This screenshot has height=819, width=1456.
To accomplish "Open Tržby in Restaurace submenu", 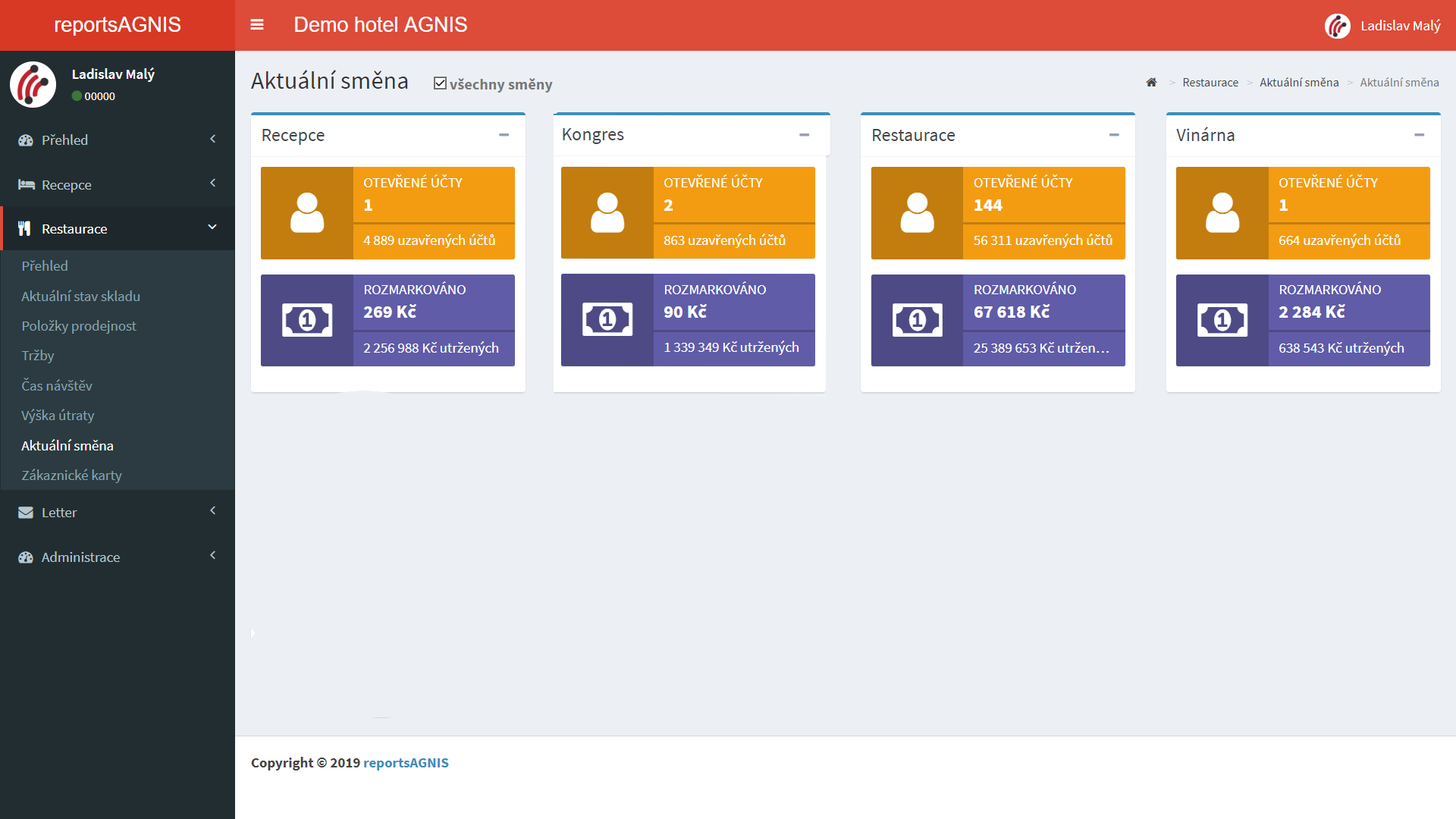I will coord(38,356).
